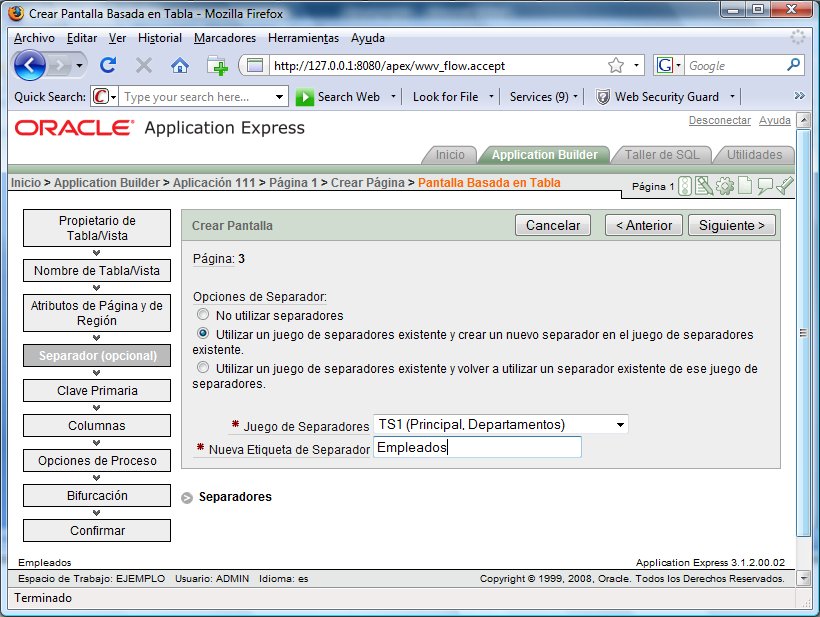Click the Web Security Guard shield icon
Screen dimensions: 820x617
(x=602, y=97)
